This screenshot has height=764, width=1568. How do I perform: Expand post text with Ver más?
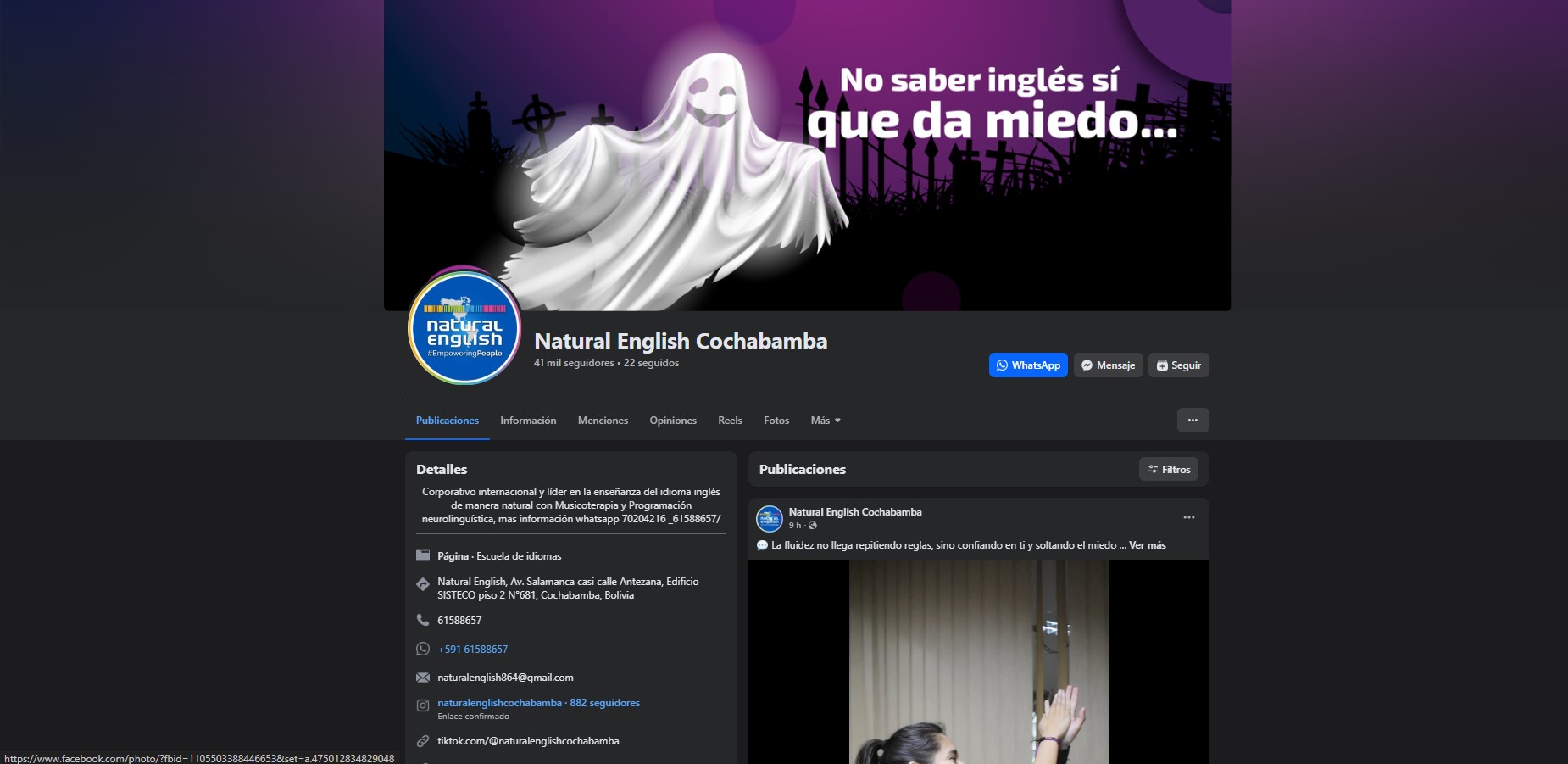(1147, 545)
